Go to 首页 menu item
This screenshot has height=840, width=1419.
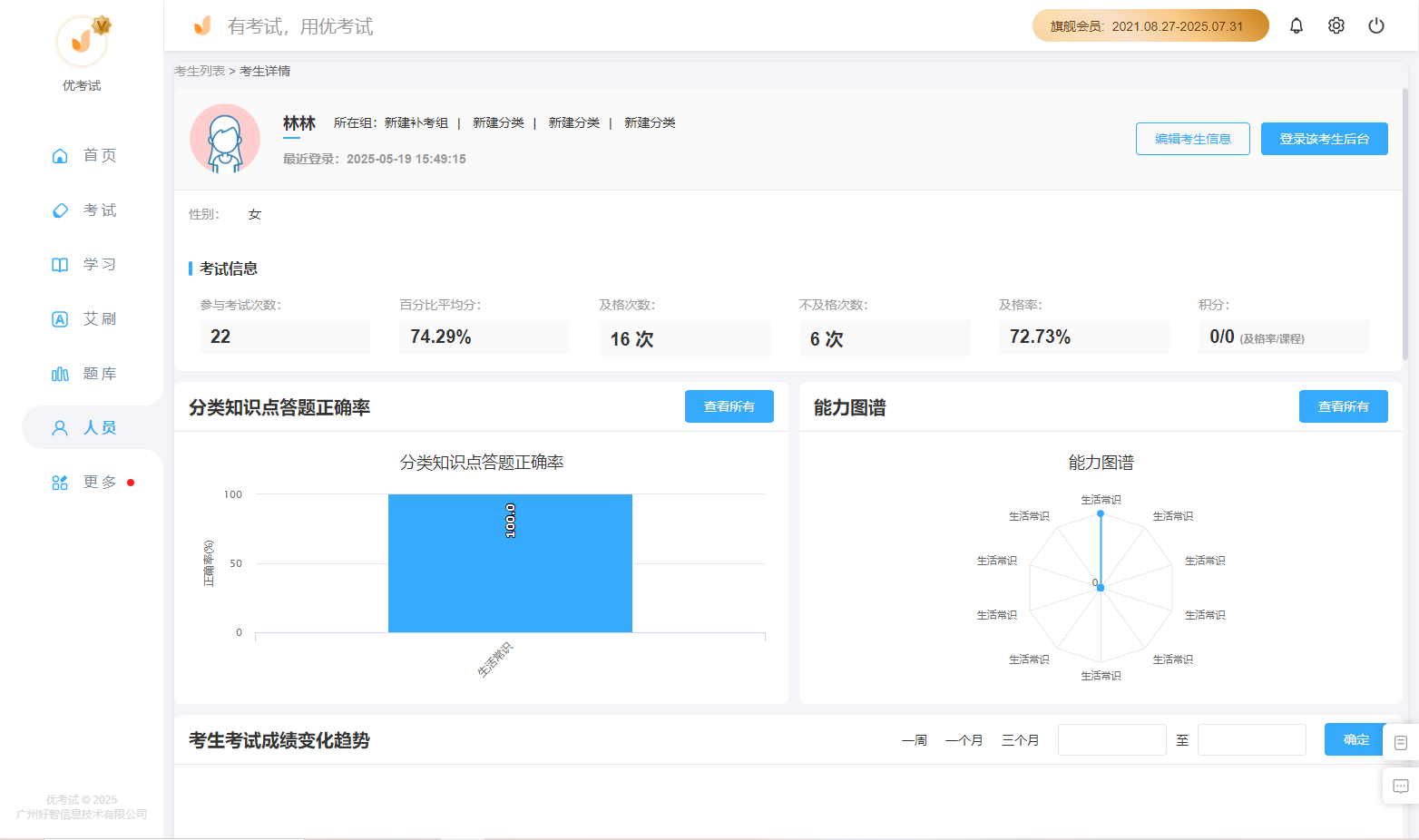tap(100, 156)
